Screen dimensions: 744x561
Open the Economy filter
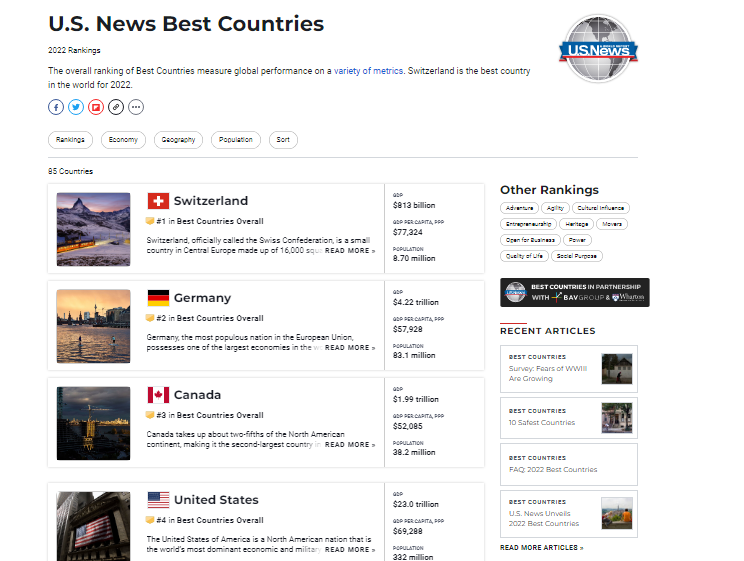click(123, 140)
